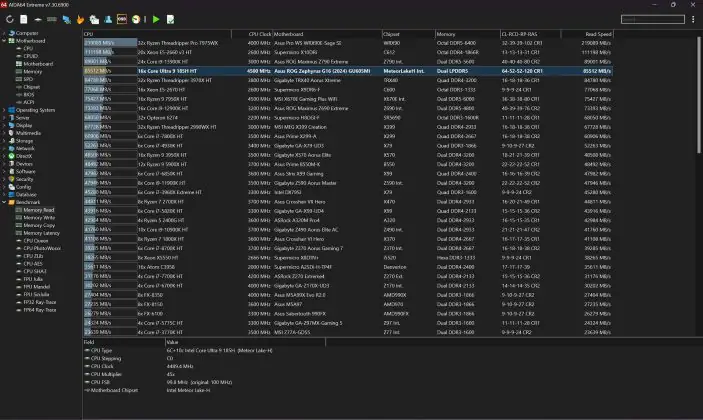The height and width of the screenshot is (420, 703).
Task: Sort by the CPU Clock column header
Action: click(x=252, y=34)
